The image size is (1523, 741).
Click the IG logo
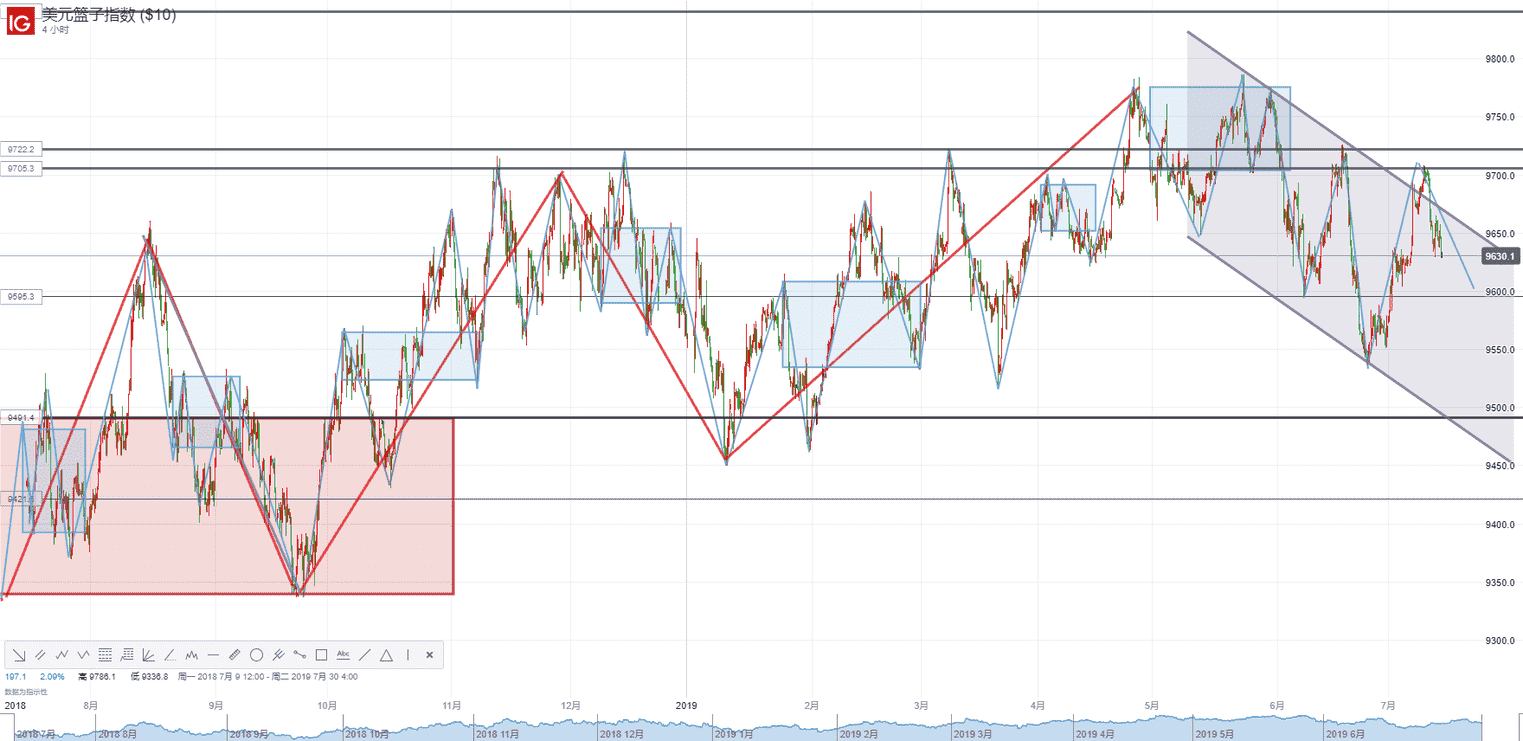click(20, 20)
